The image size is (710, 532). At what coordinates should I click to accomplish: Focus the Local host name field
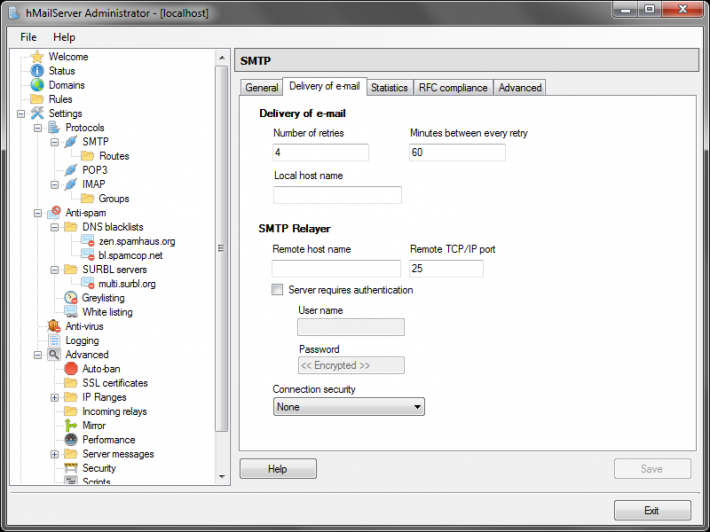click(337, 195)
